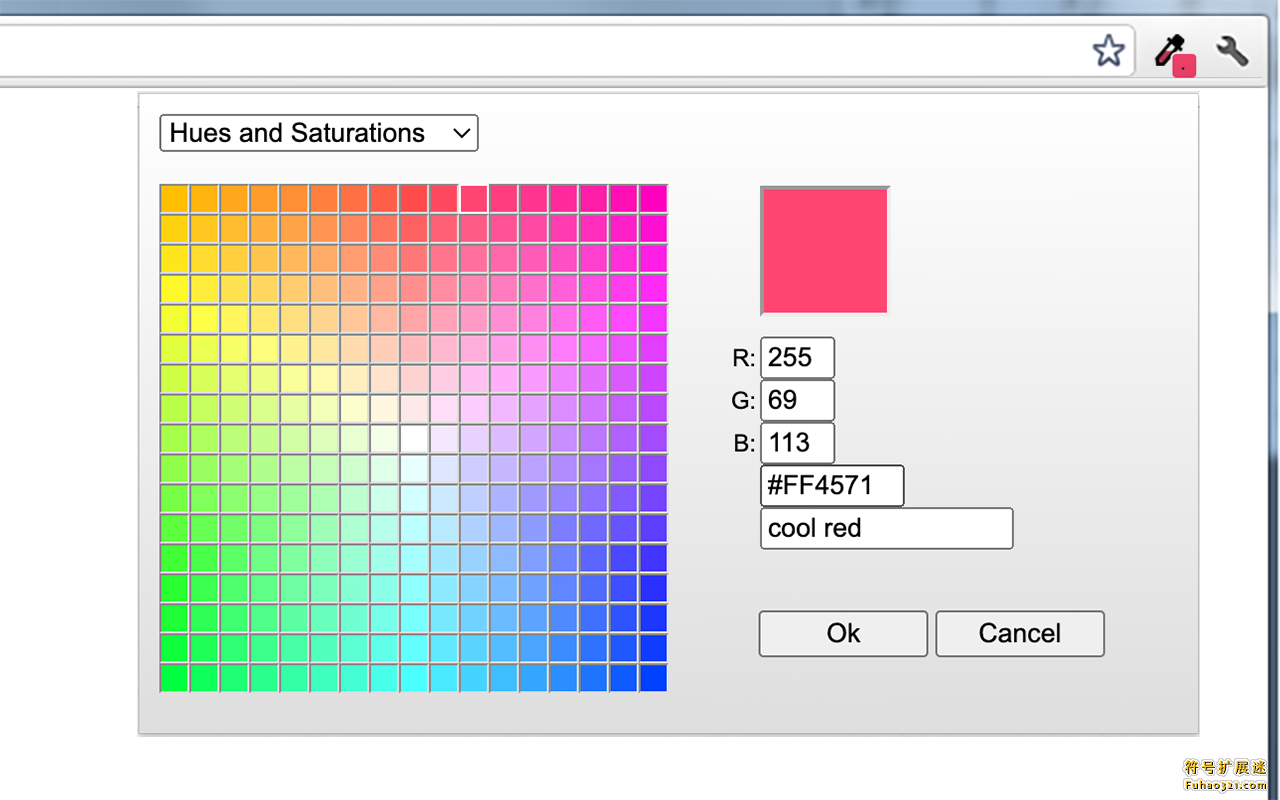The width and height of the screenshot is (1280, 800).
Task: Click the Cancel button
Action: click(1020, 634)
